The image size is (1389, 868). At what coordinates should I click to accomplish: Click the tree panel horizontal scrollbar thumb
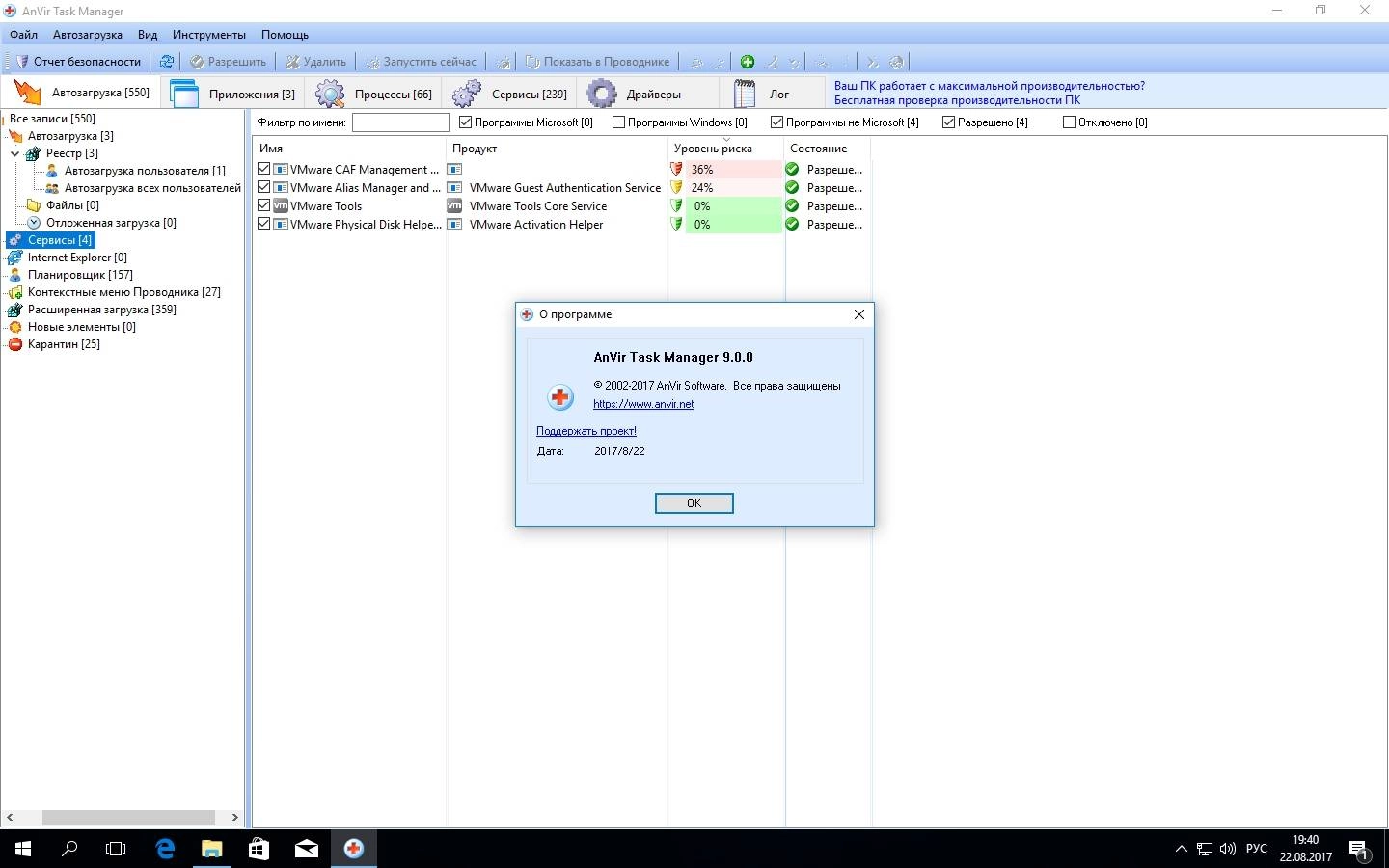click(128, 817)
